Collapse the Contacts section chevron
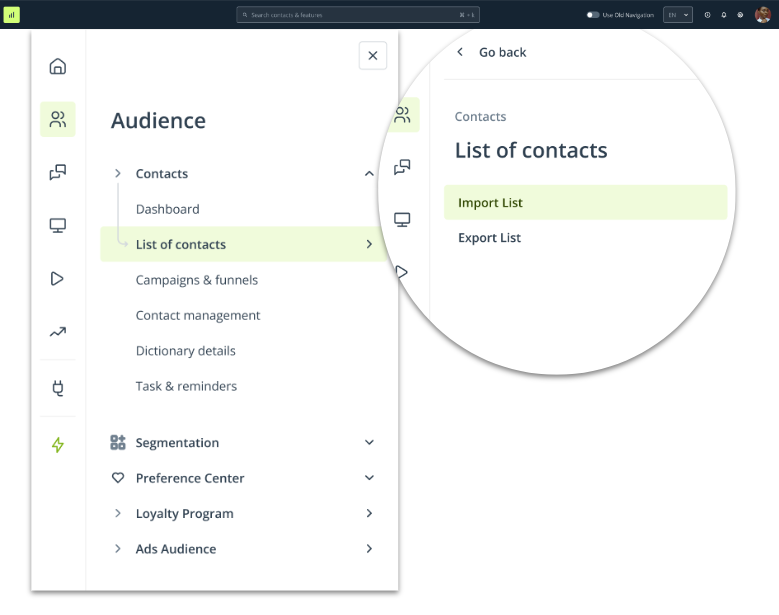The image size is (779, 615). (369, 174)
